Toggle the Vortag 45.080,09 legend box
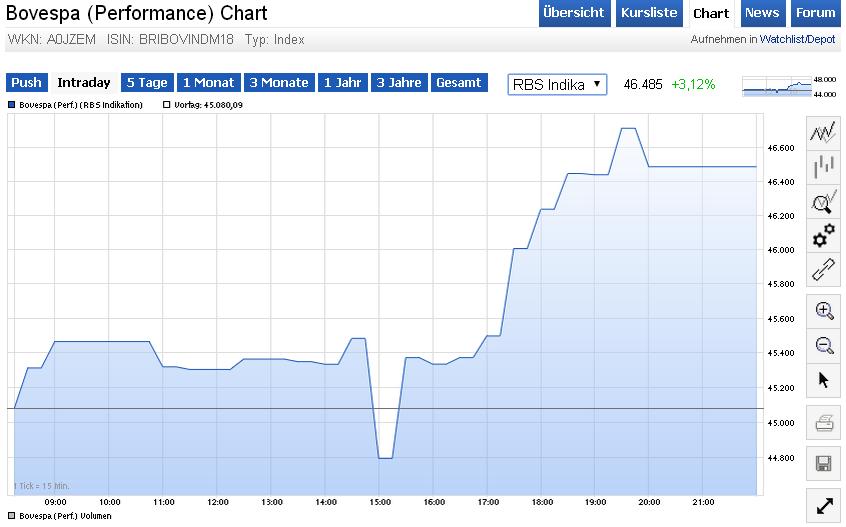Screen dimensions: 846x527 pyautogui.click(x=166, y=105)
